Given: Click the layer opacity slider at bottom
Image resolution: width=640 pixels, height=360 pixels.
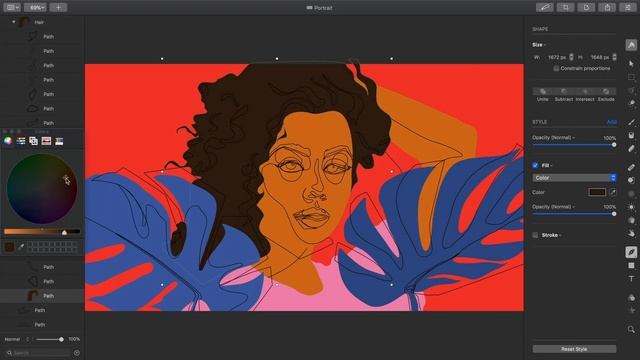Looking at the screenshot, I should click(x=49, y=339).
